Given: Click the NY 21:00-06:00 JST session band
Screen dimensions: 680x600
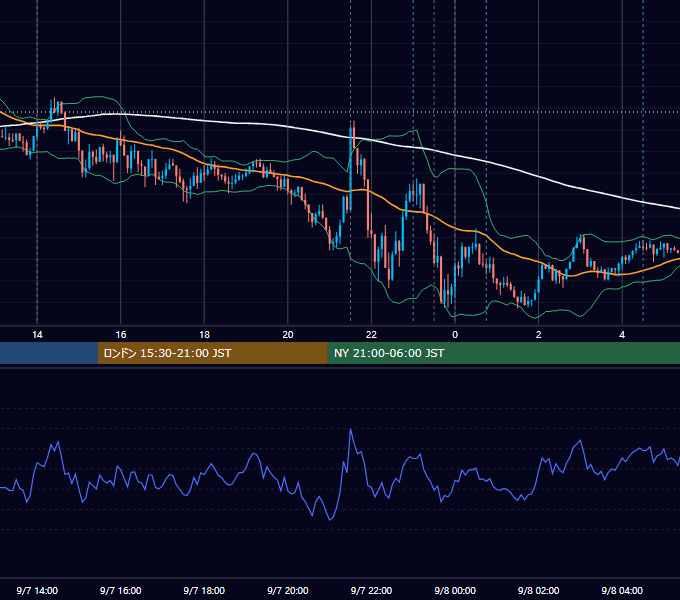Looking at the screenshot, I should [503, 353].
